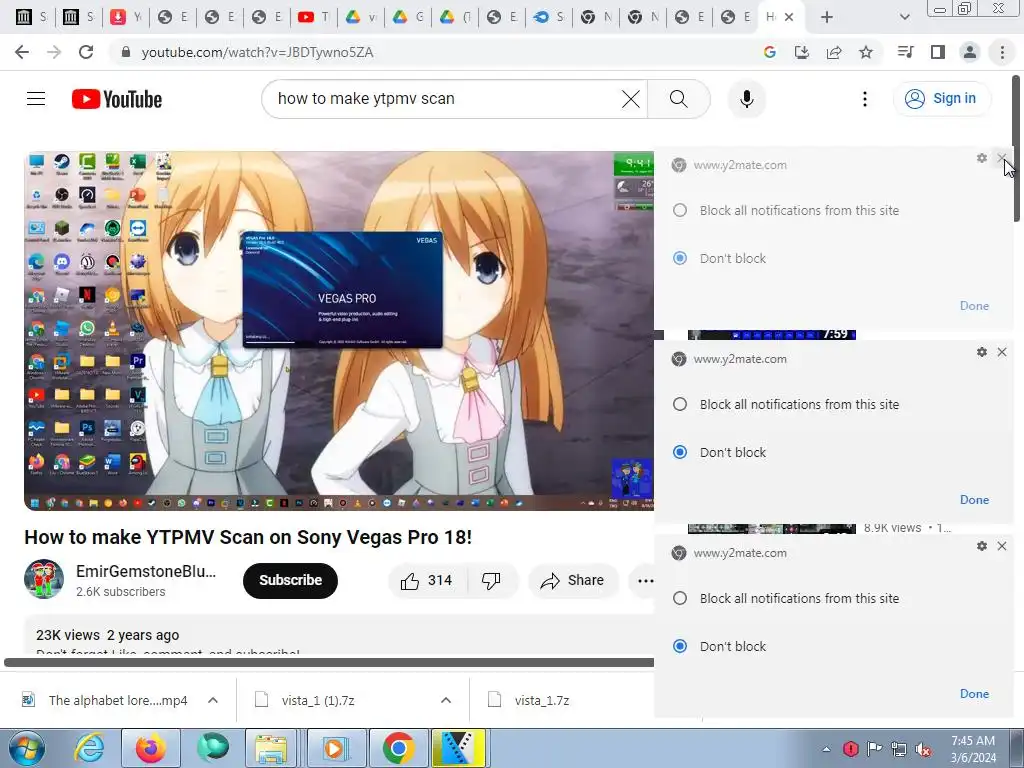Viewport: 1024px width, 768px height.
Task: Switch to the red download-icon tab
Action: [125, 18]
